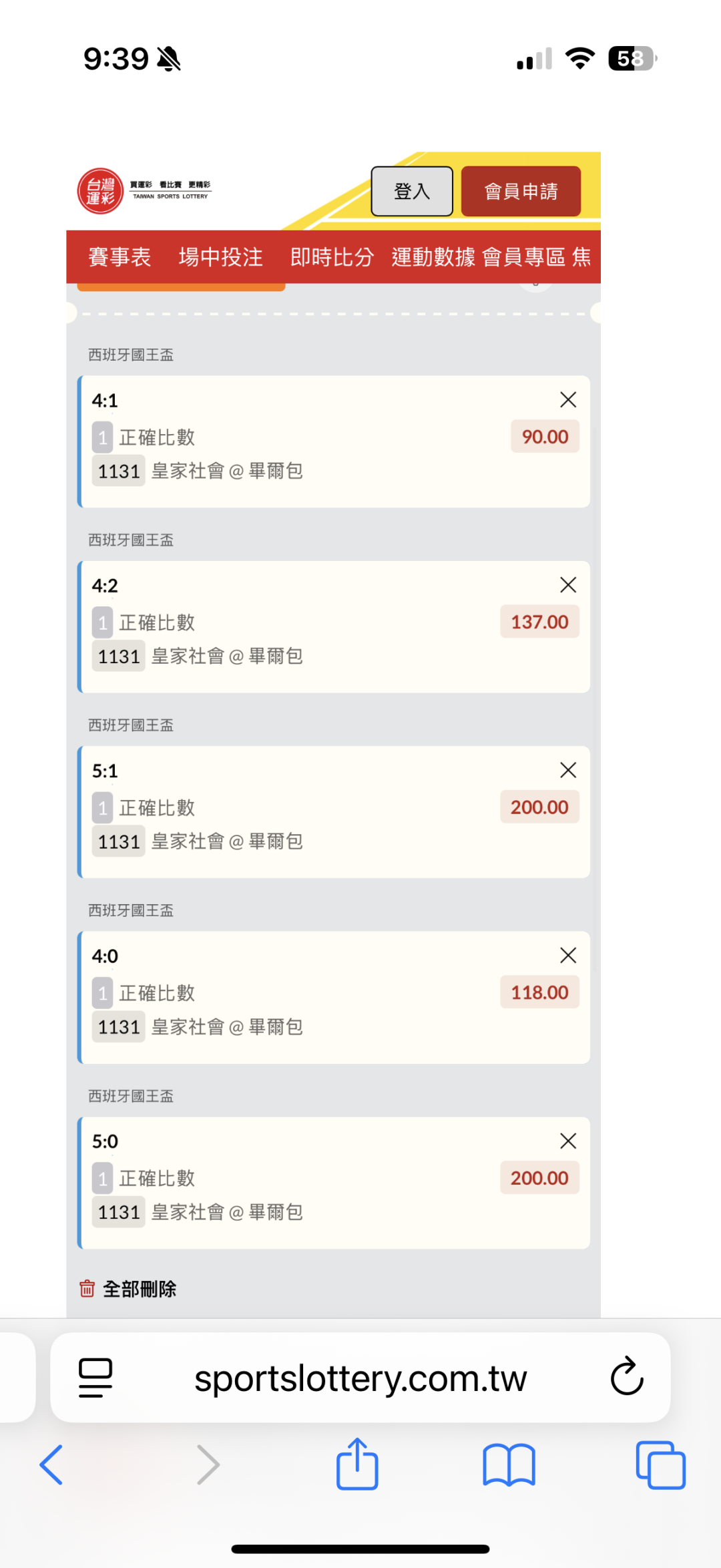721x1568 pixels.
Task: Remove the 4:2 correct score selection
Action: coord(568,585)
